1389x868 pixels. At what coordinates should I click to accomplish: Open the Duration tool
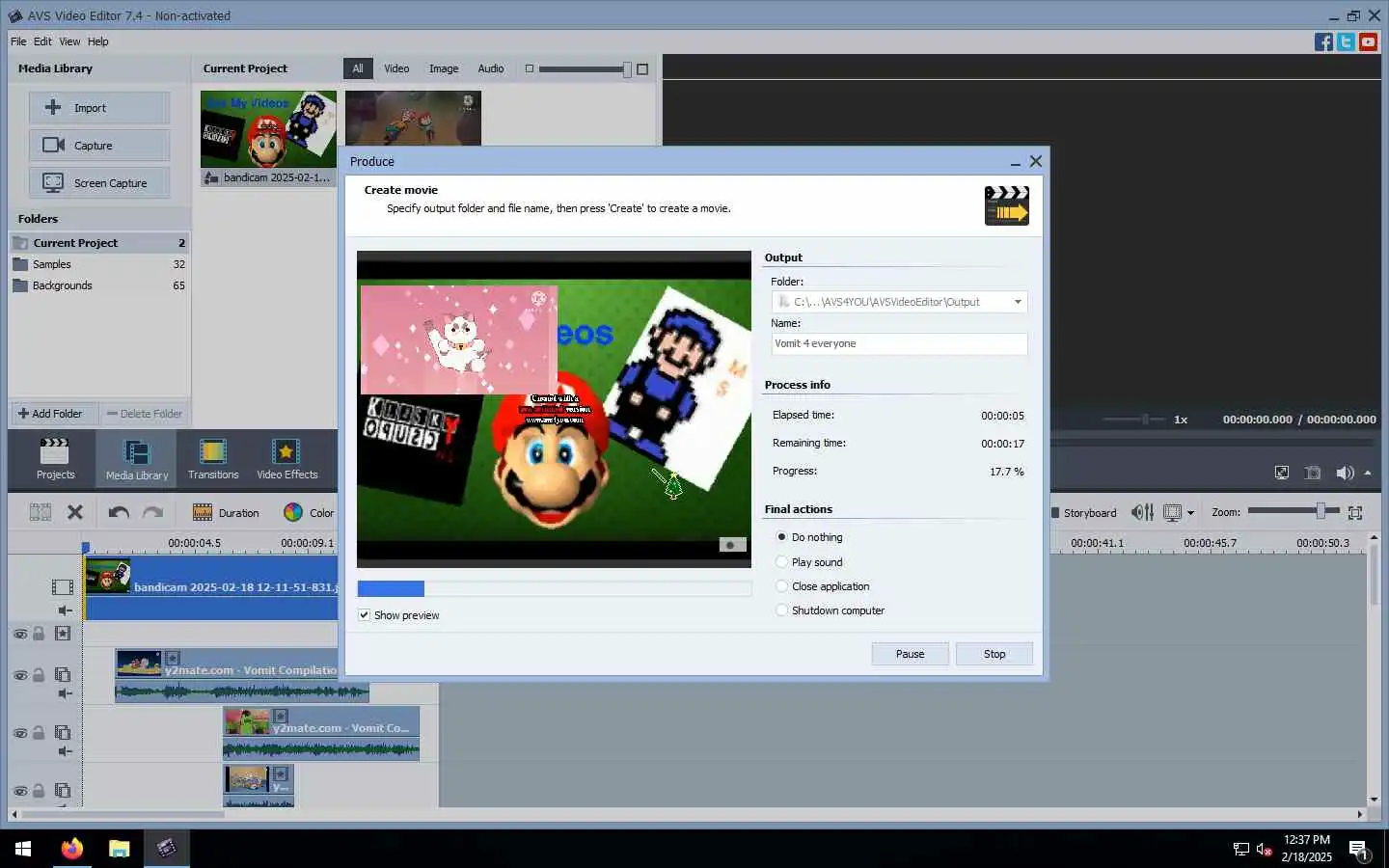pyautogui.click(x=226, y=513)
